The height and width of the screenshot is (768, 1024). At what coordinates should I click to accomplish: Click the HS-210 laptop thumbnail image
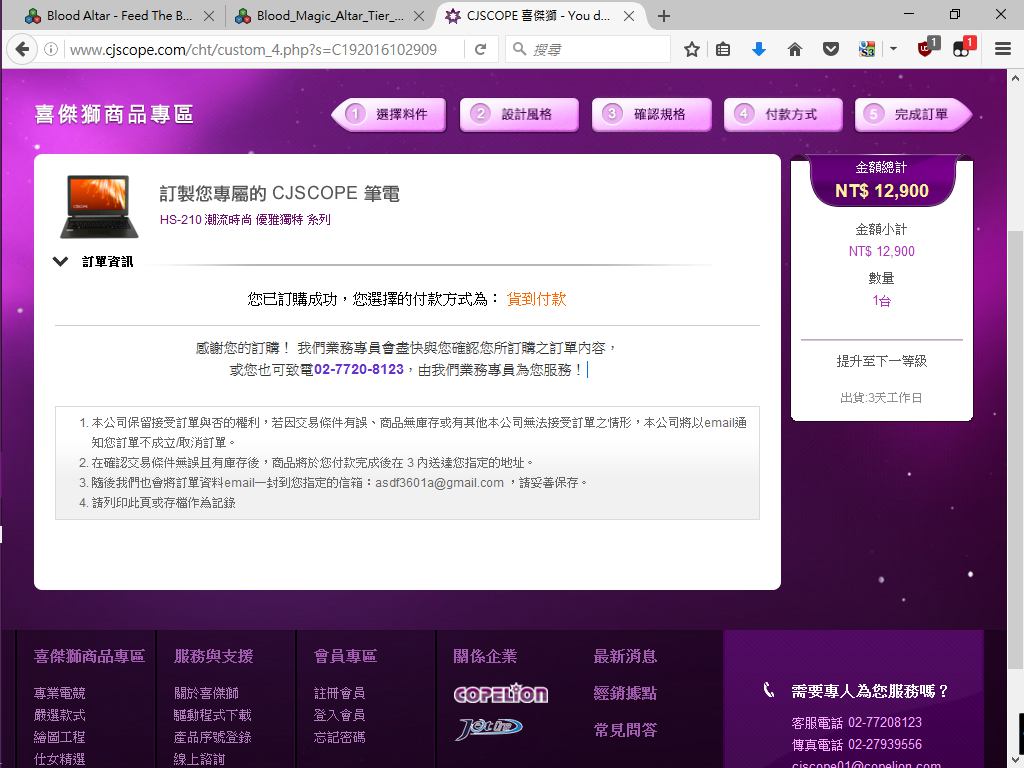pyautogui.click(x=99, y=206)
